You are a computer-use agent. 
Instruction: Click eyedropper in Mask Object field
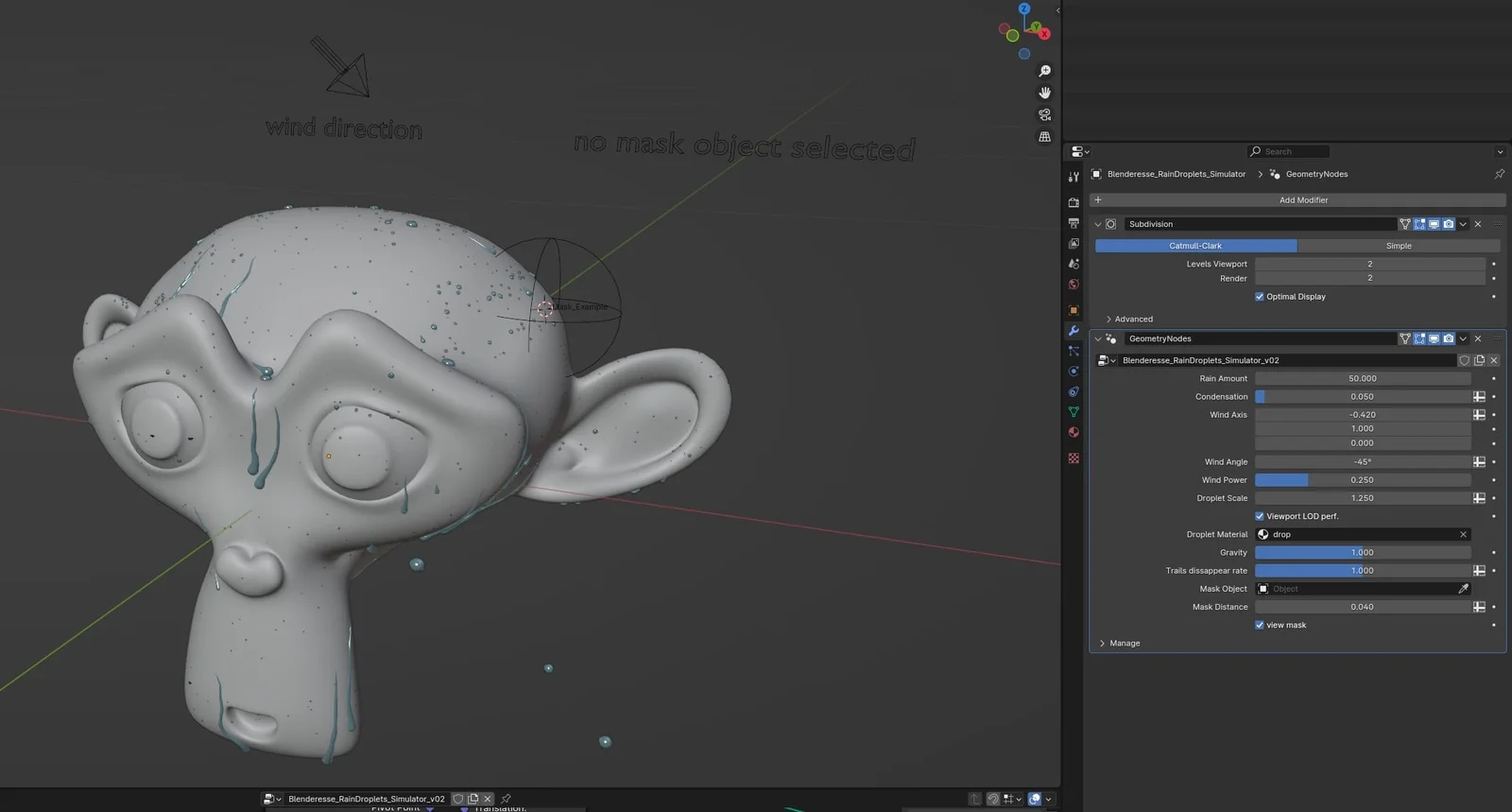tap(1463, 589)
